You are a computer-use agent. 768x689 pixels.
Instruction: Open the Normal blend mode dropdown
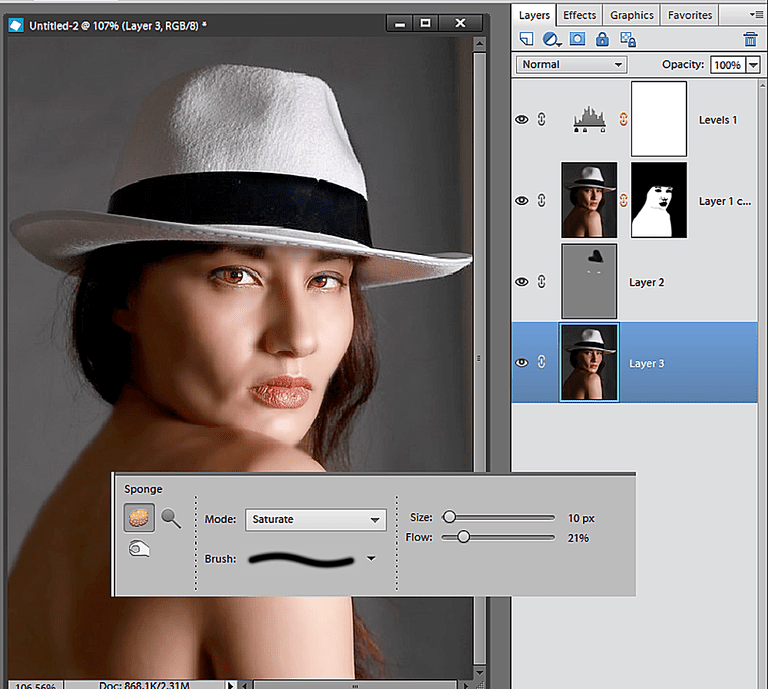(572, 65)
